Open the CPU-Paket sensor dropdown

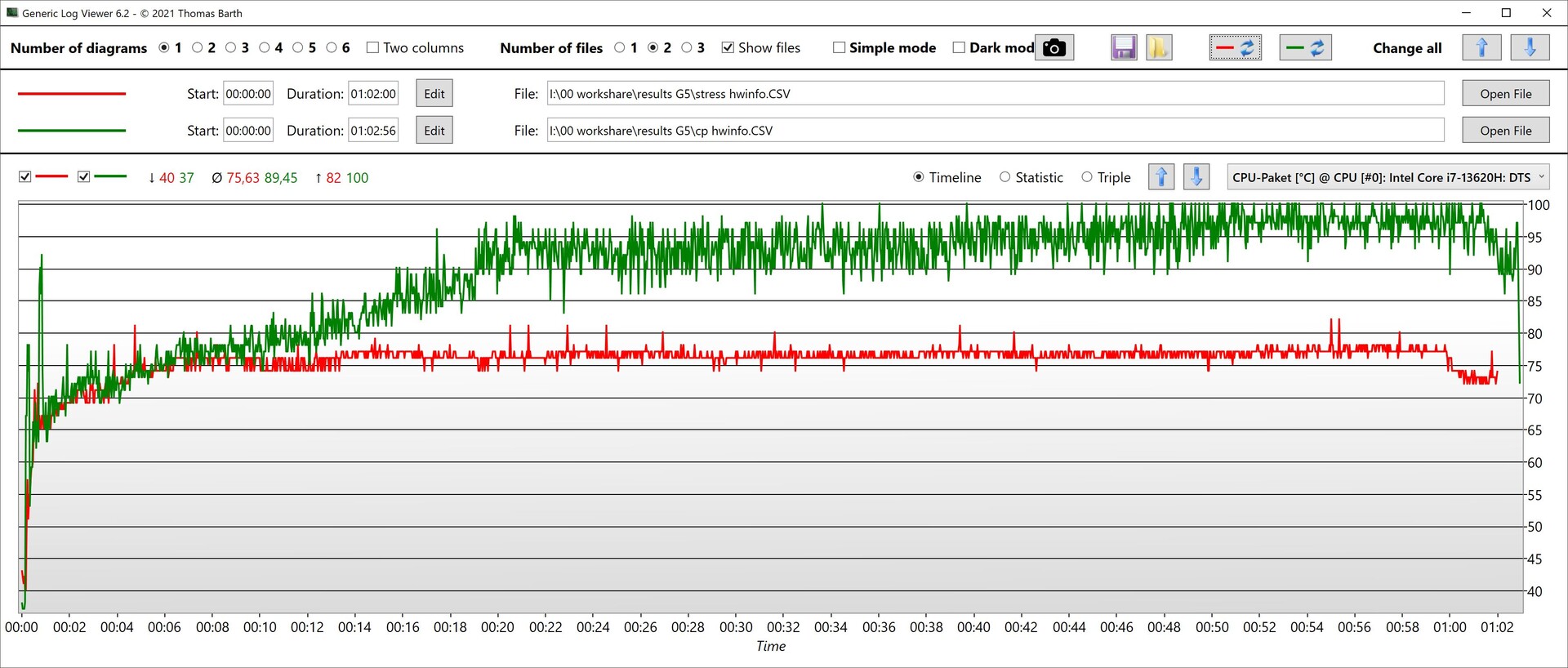tap(1388, 177)
